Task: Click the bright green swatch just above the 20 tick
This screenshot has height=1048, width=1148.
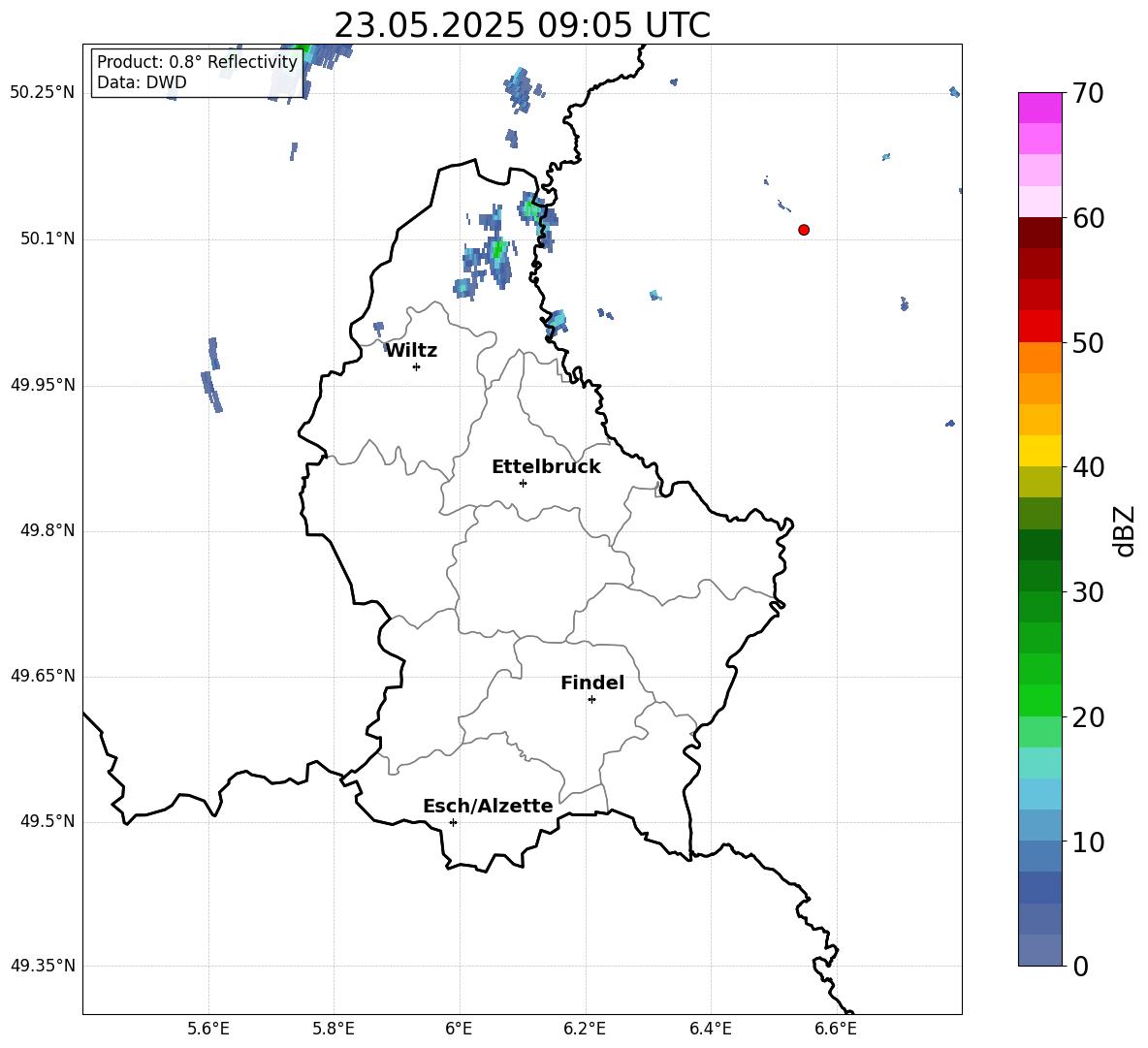Action: 1039,700
